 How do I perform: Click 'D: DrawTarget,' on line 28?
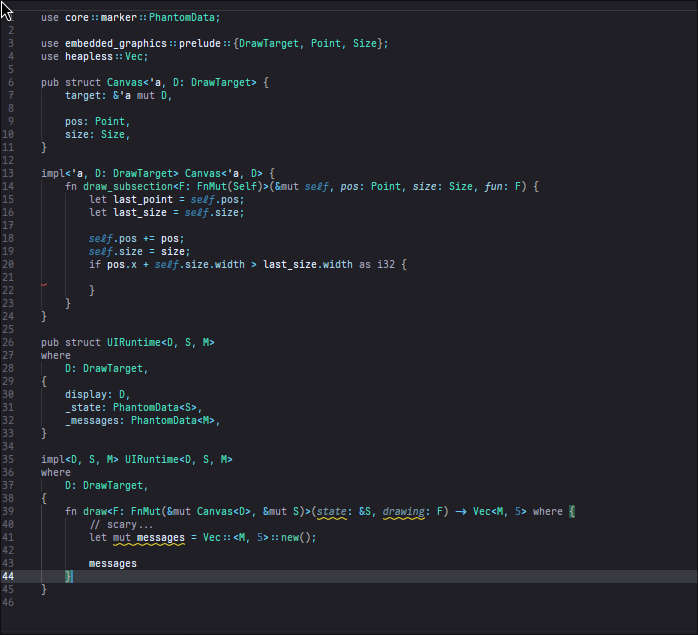pos(107,369)
